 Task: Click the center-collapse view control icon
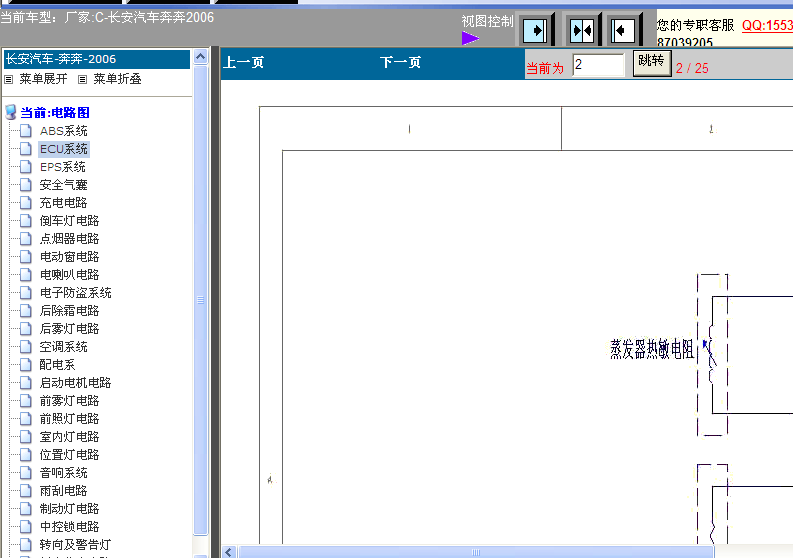(x=582, y=31)
